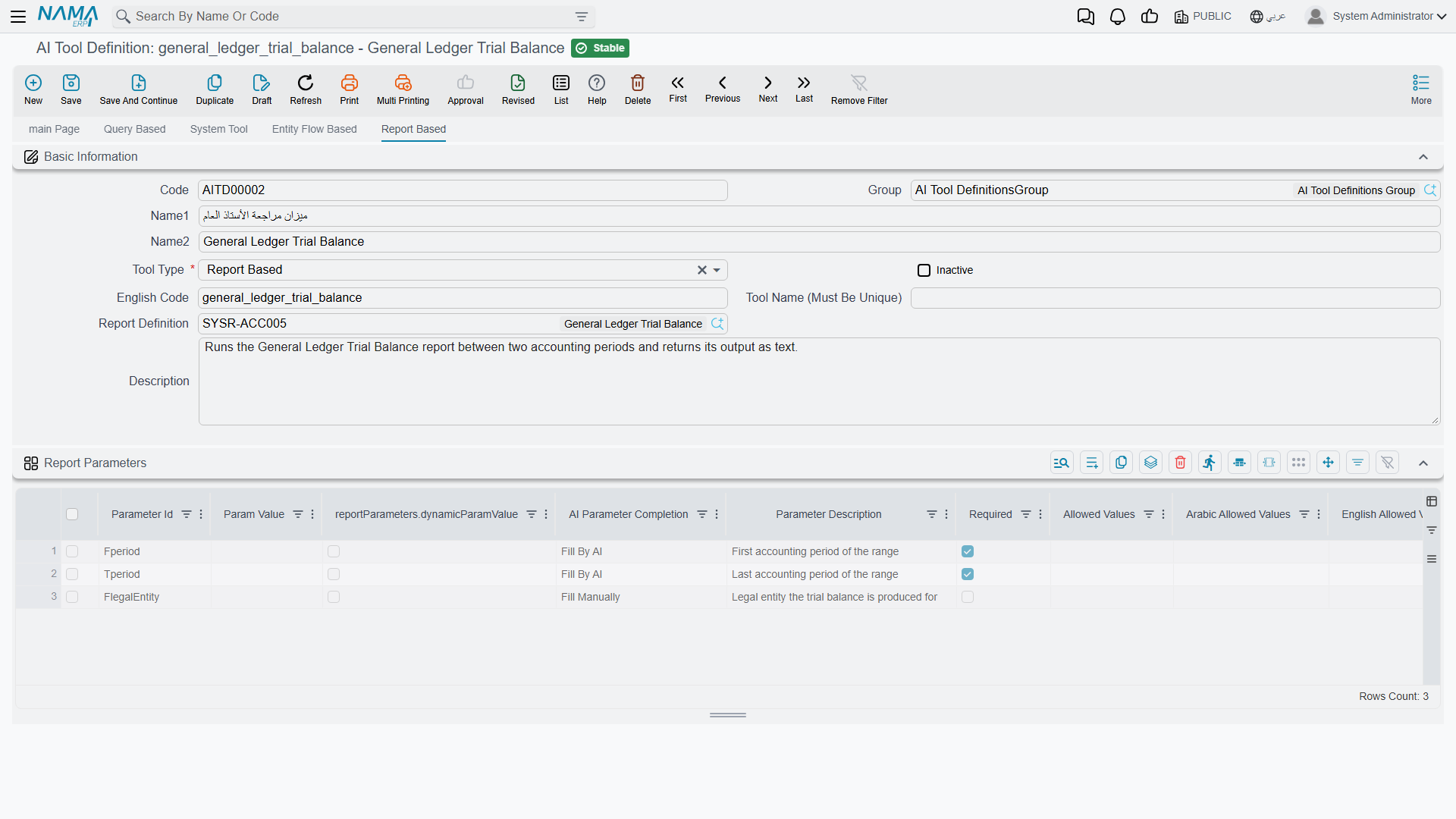Search grid rows in Report Parameters
1456x819 pixels.
pyautogui.click(x=1062, y=463)
